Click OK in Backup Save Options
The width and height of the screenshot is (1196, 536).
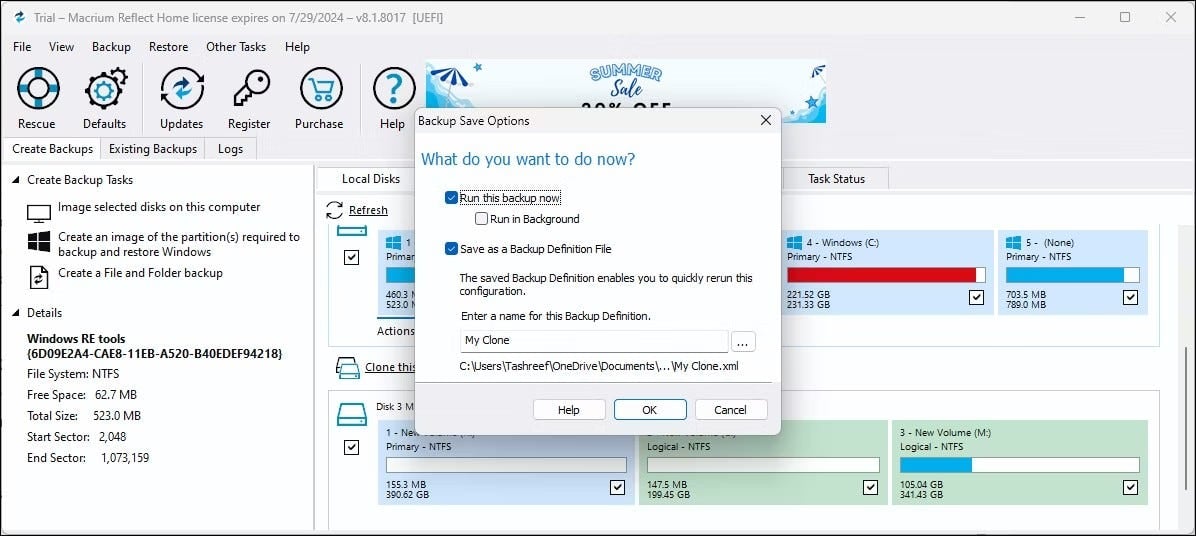pyautogui.click(x=650, y=409)
